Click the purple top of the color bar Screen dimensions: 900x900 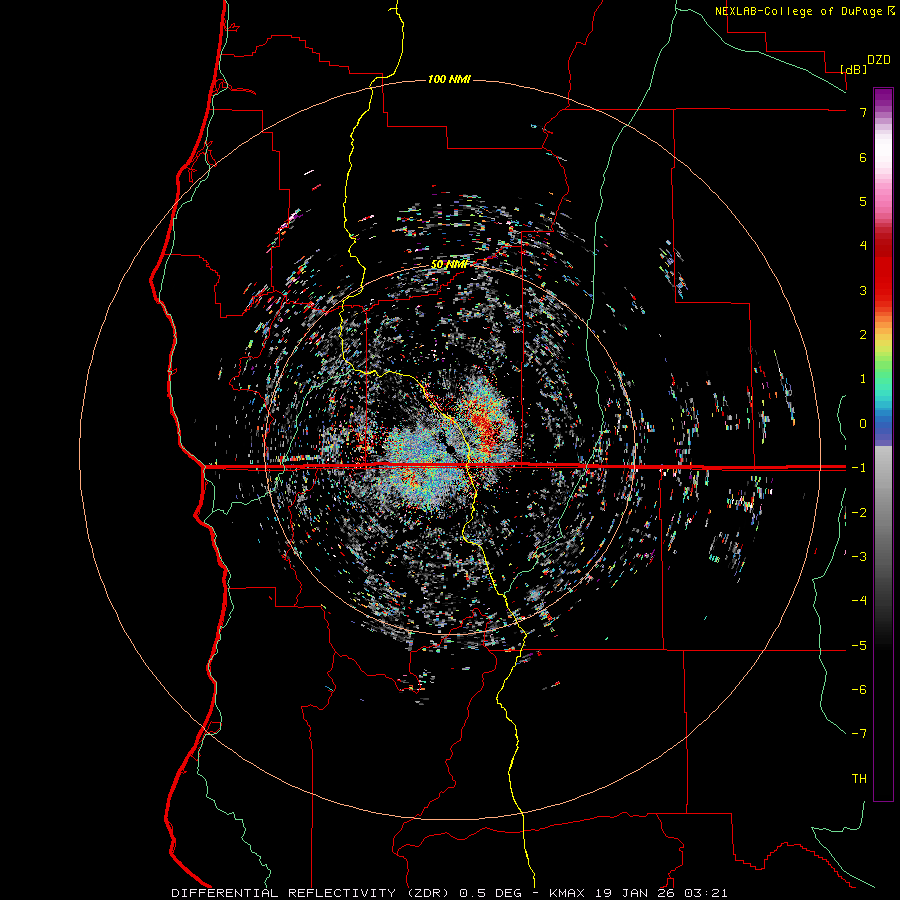pos(883,95)
